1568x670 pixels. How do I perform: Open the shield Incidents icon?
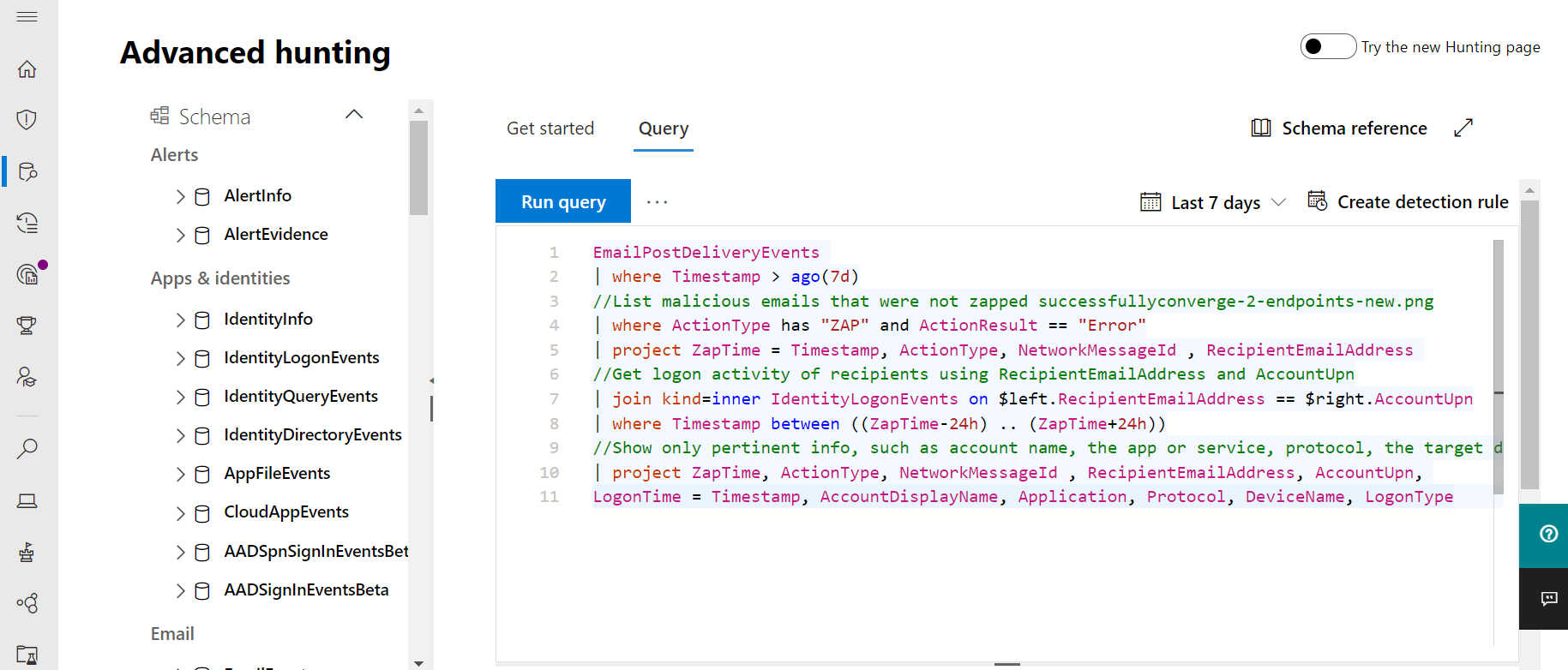(x=27, y=120)
